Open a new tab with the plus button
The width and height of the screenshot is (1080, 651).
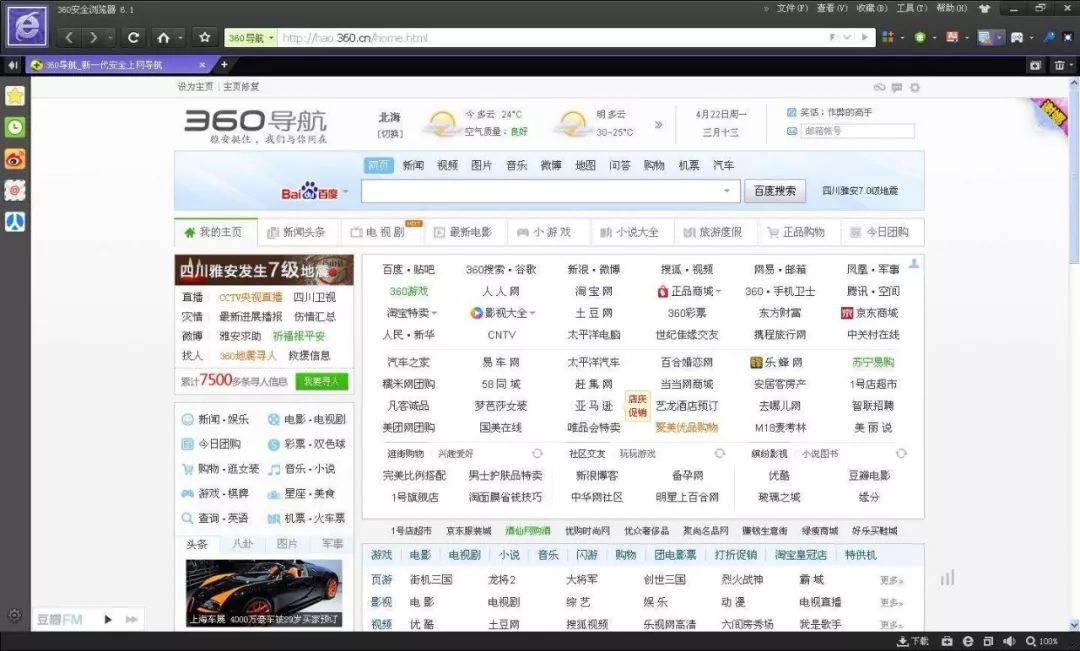224,65
